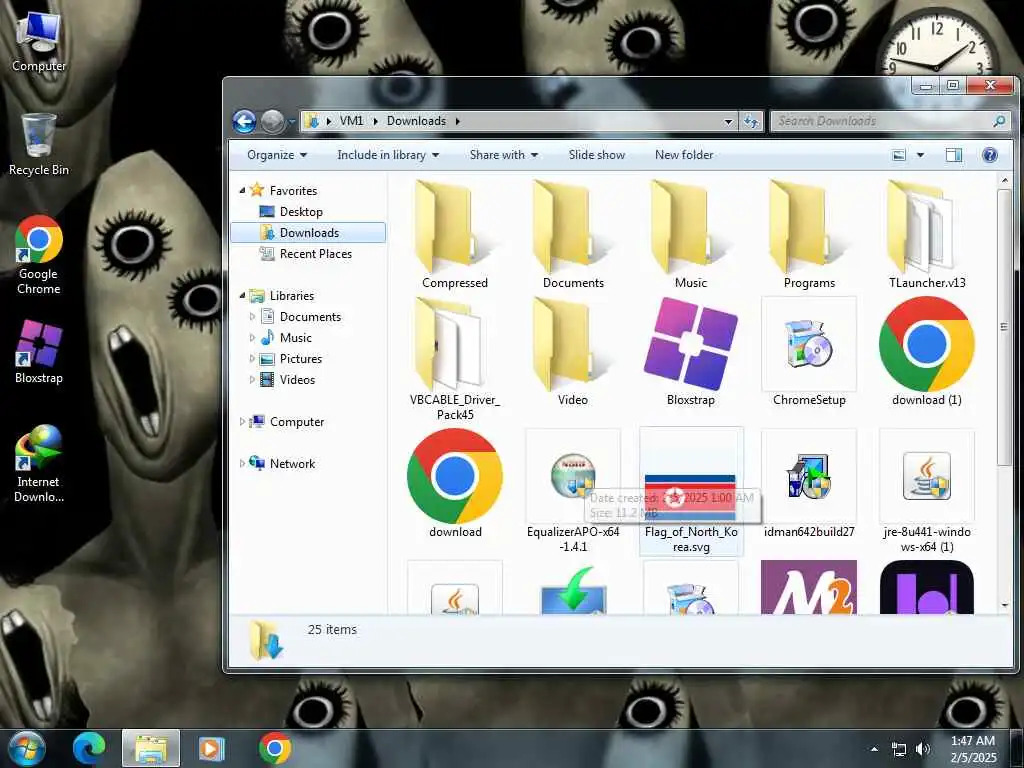1024x768 pixels.
Task: Select the Bloxstrap file in Downloads
Action: (x=691, y=351)
